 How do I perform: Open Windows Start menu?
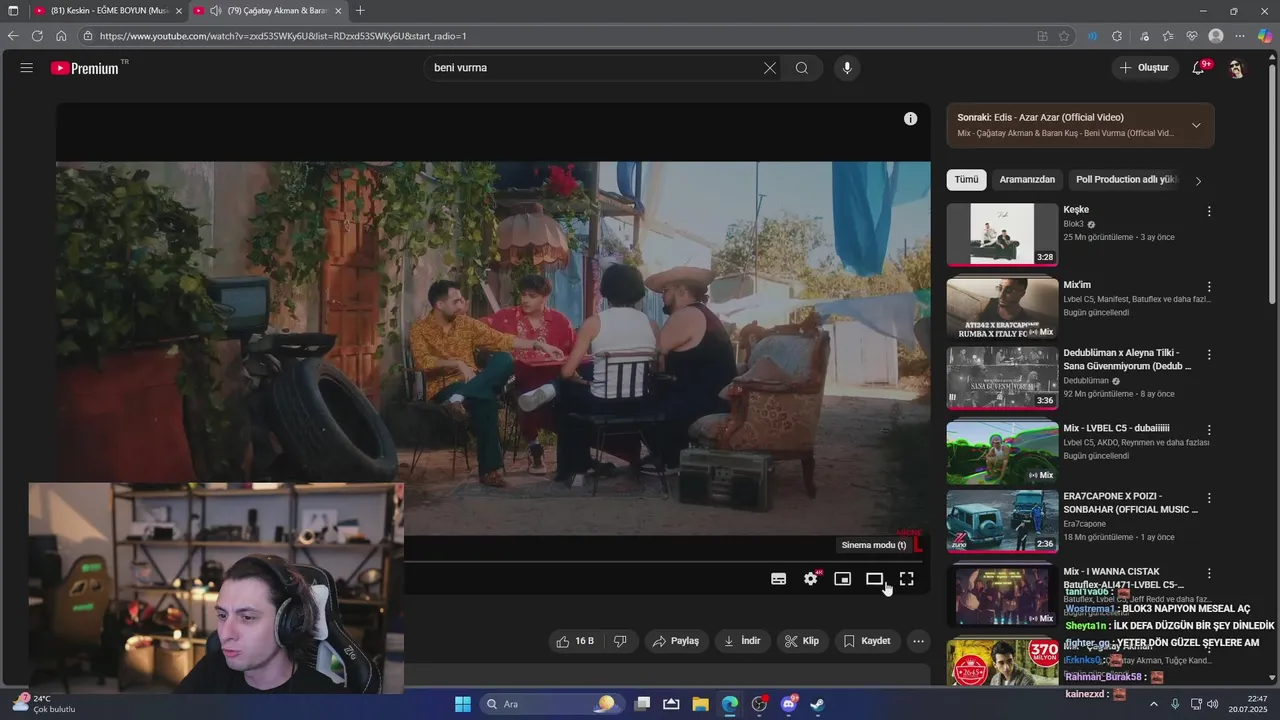pyautogui.click(x=463, y=704)
